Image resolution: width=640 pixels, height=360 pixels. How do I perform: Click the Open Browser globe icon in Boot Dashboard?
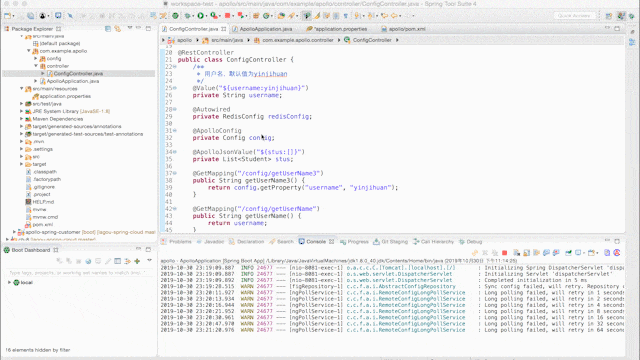point(88,261)
